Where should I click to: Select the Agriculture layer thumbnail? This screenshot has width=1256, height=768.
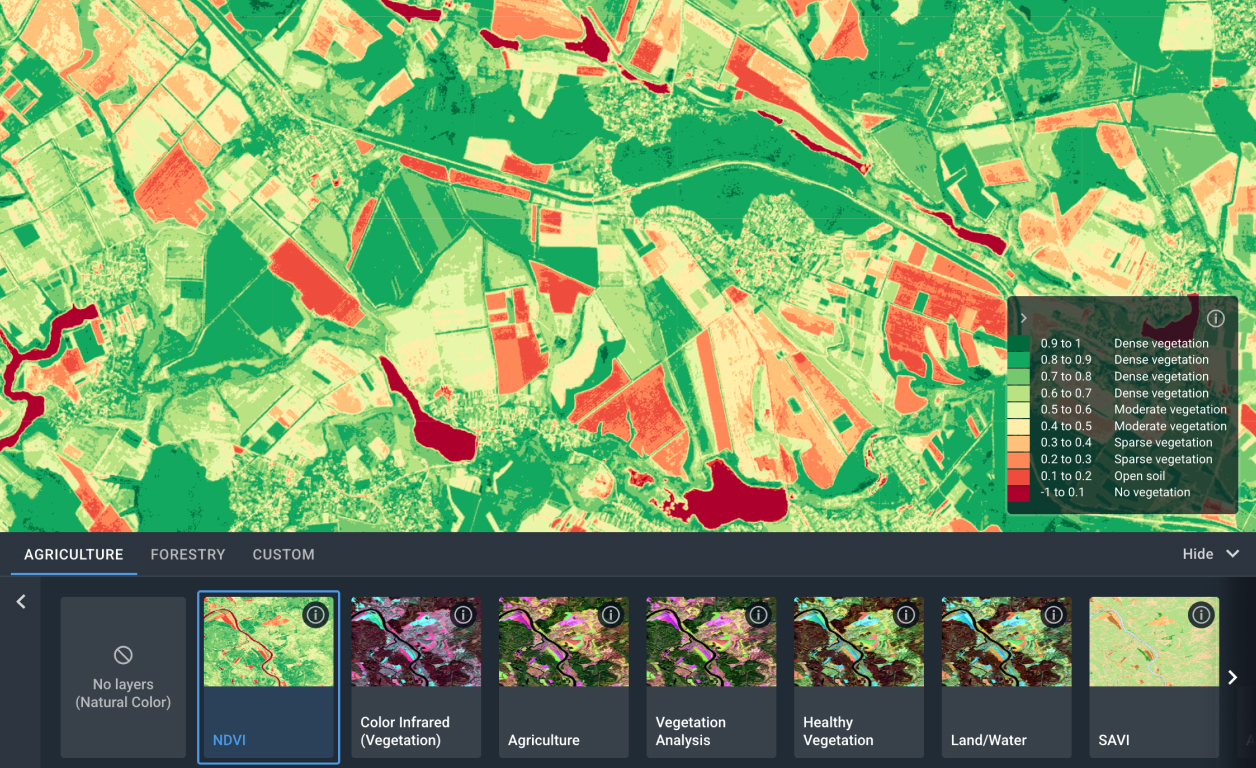coord(564,642)
